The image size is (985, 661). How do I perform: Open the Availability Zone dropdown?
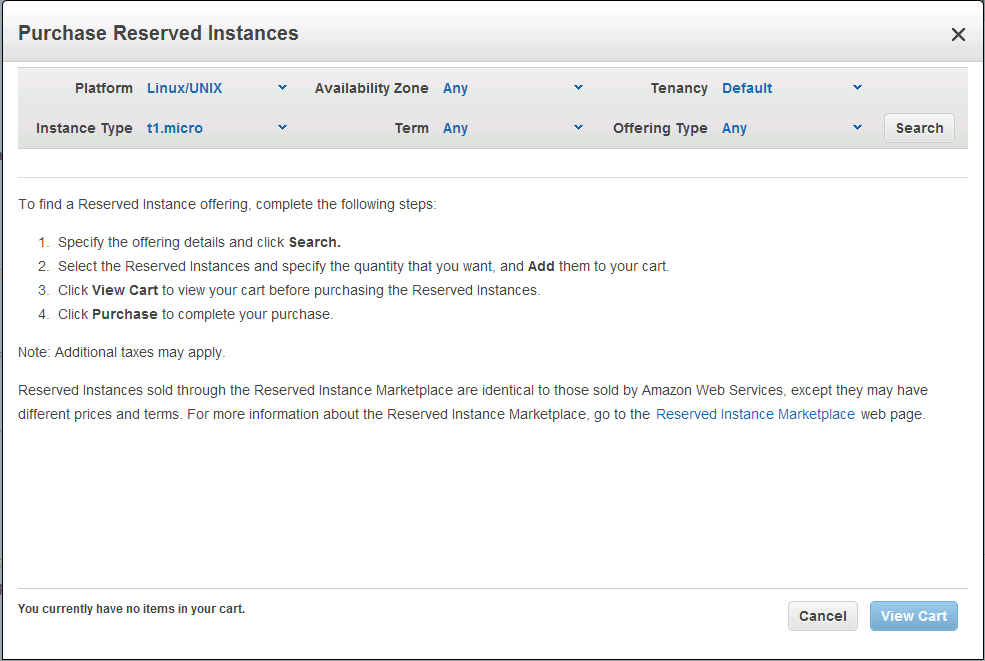(513, 88)
